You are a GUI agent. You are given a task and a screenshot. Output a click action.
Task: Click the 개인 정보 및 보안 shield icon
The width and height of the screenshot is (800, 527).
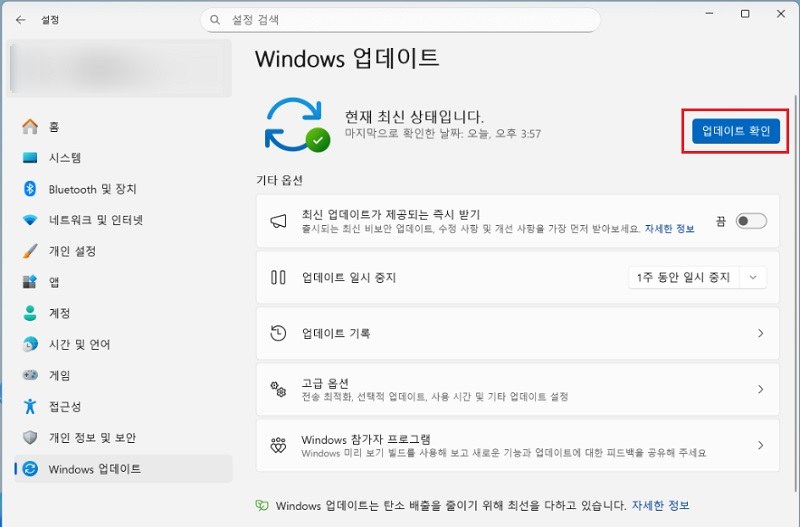(x=30, y=438)
